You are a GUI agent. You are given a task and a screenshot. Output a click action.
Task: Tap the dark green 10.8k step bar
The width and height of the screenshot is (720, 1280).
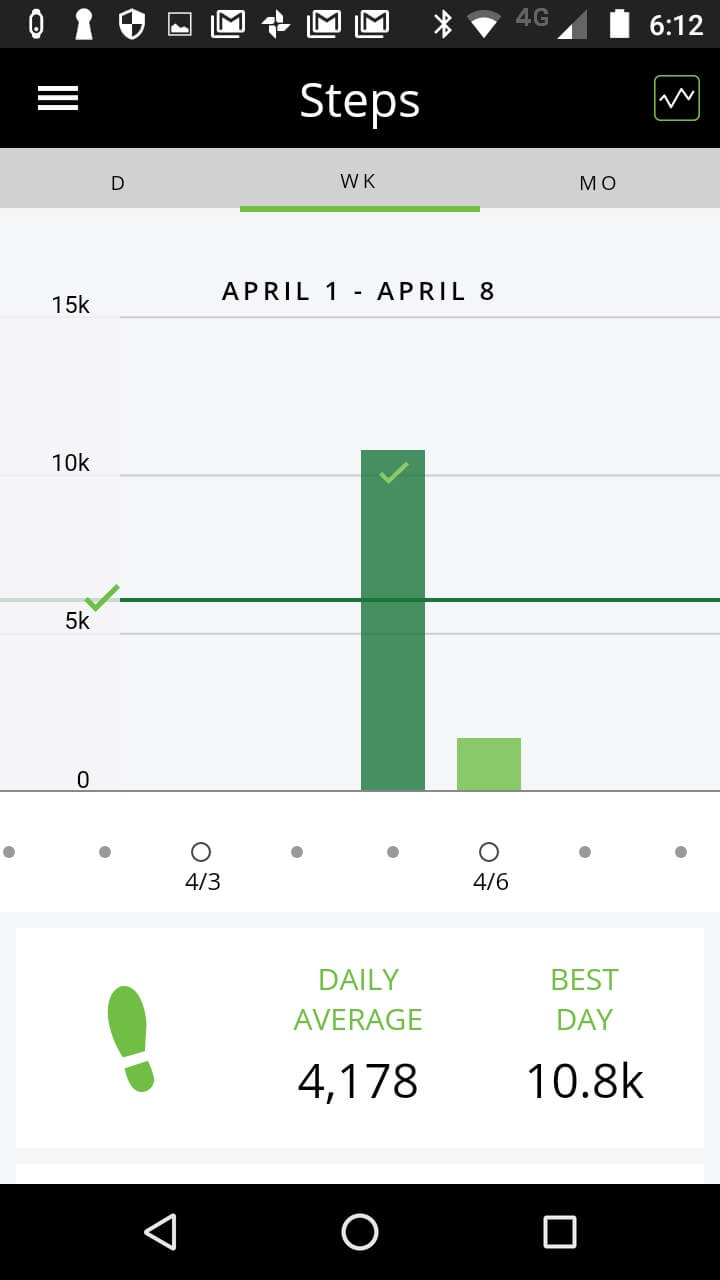point(393,620)
